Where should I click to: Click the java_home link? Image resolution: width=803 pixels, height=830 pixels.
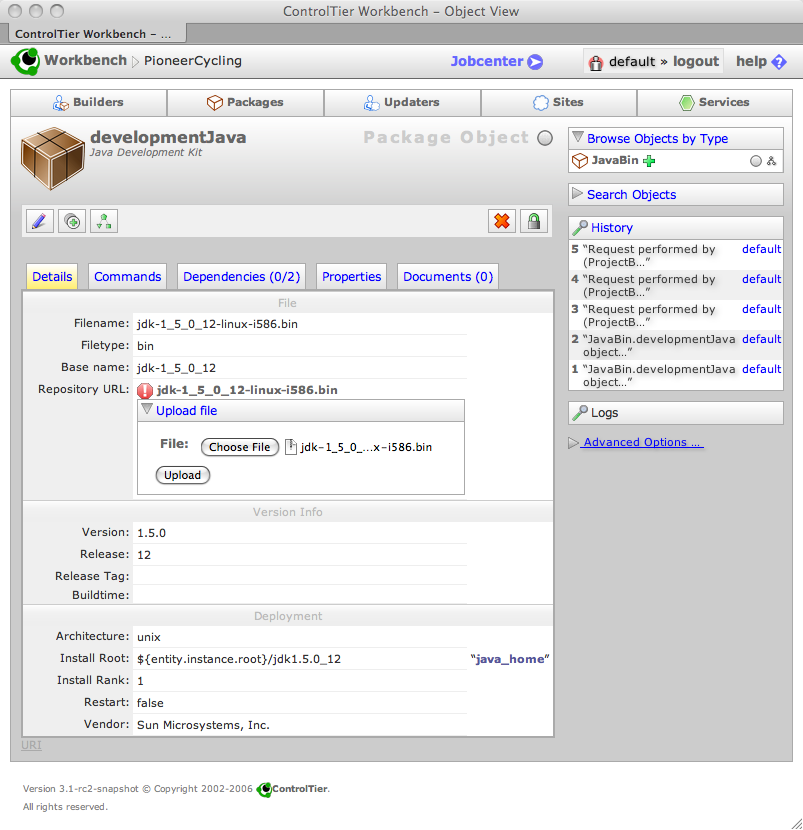pyautogui.click(x=510, y=659)
